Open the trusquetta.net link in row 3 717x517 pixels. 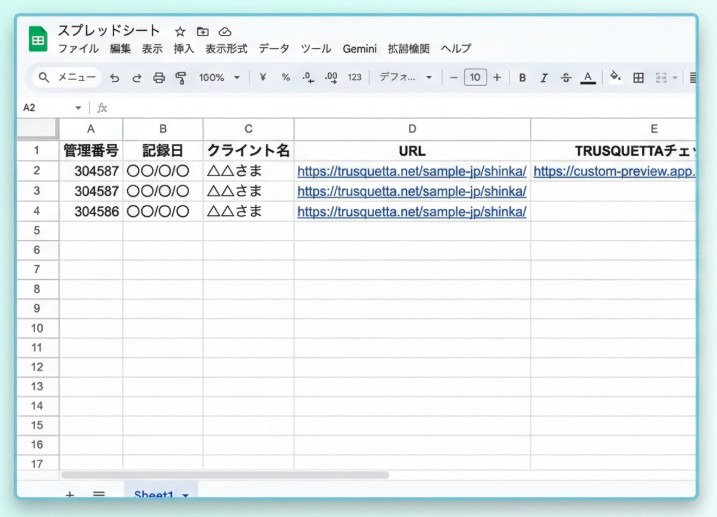[x=412, y=191]
